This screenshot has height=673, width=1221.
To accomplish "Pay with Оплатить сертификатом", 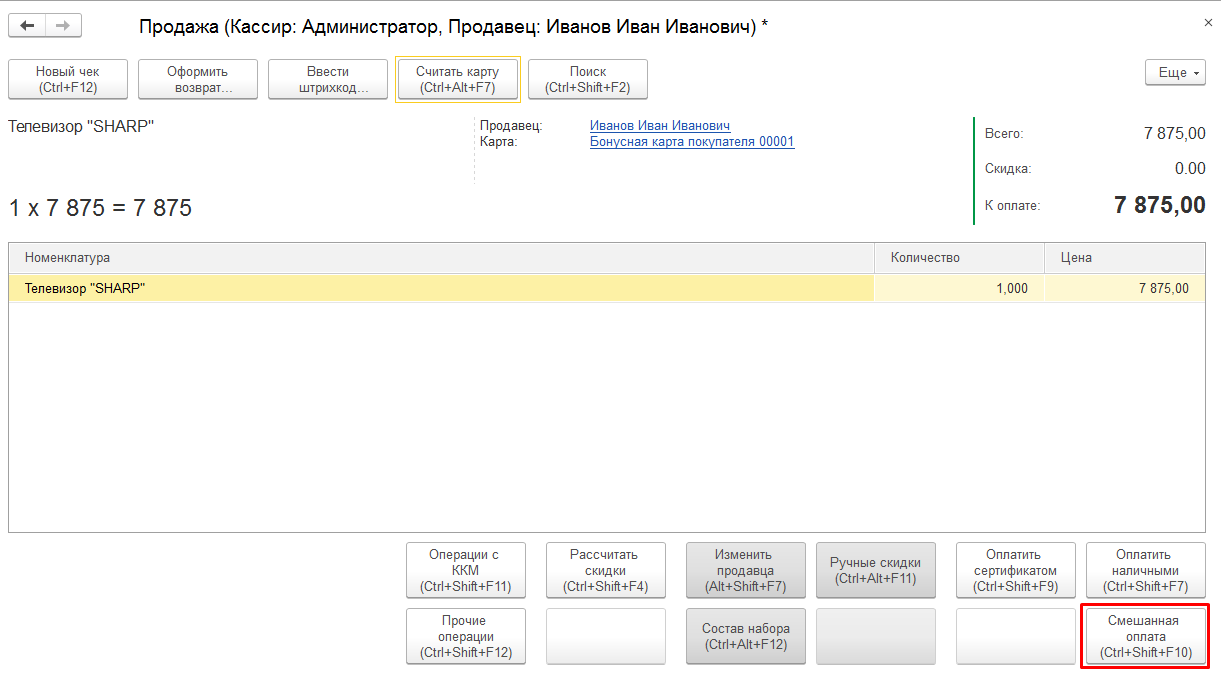I will pos(1015,571).
